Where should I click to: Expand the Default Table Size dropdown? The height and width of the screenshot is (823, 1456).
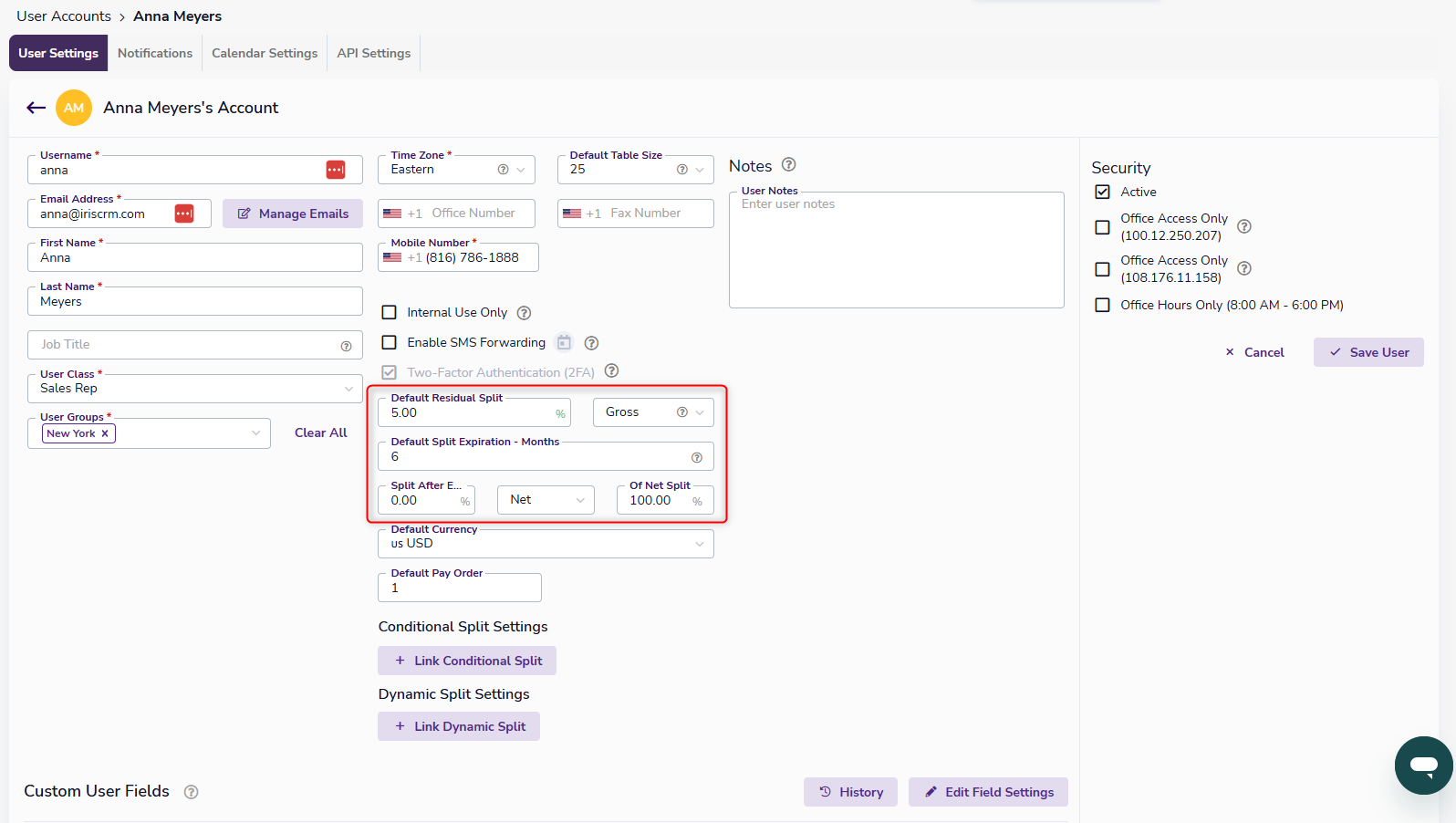click(700, 170)
